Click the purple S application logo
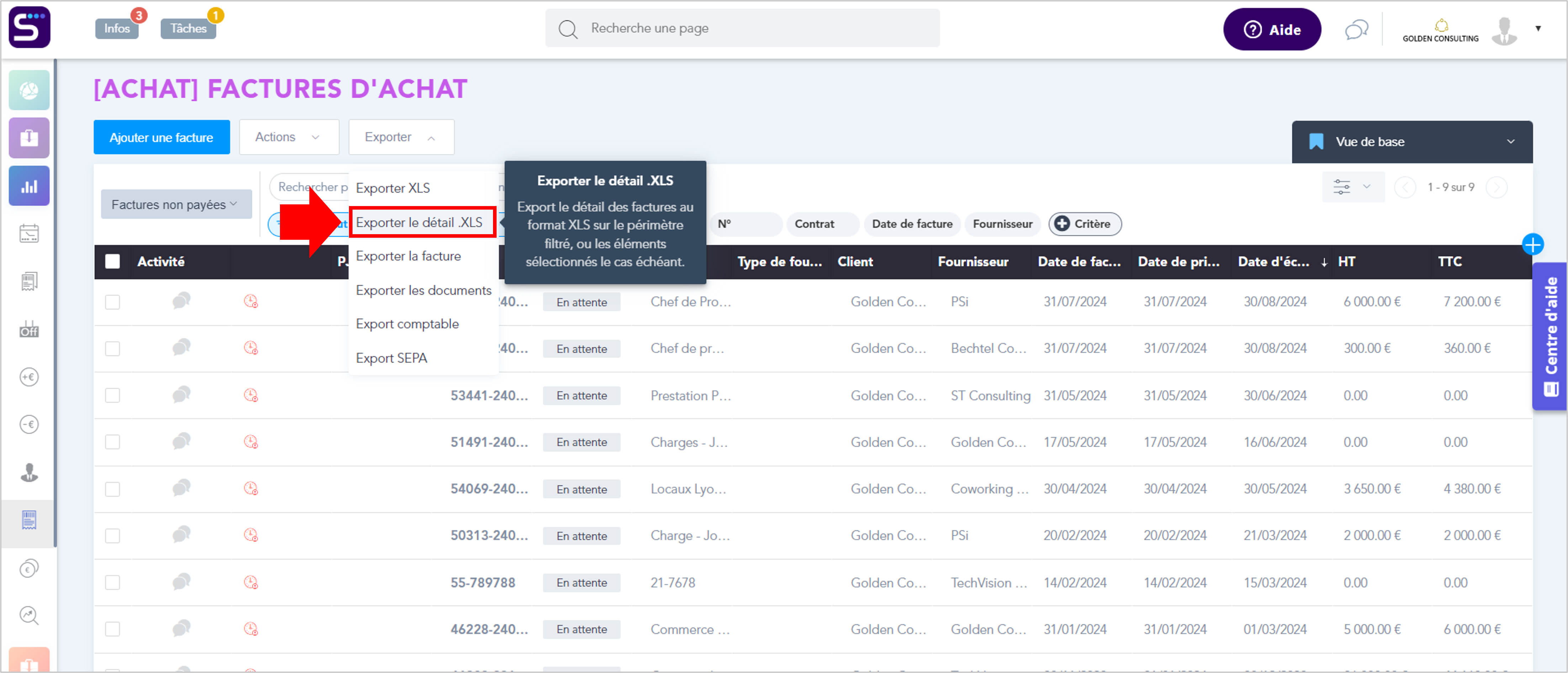The height and width of the screenshot is (673, 1568). [29, 27]
